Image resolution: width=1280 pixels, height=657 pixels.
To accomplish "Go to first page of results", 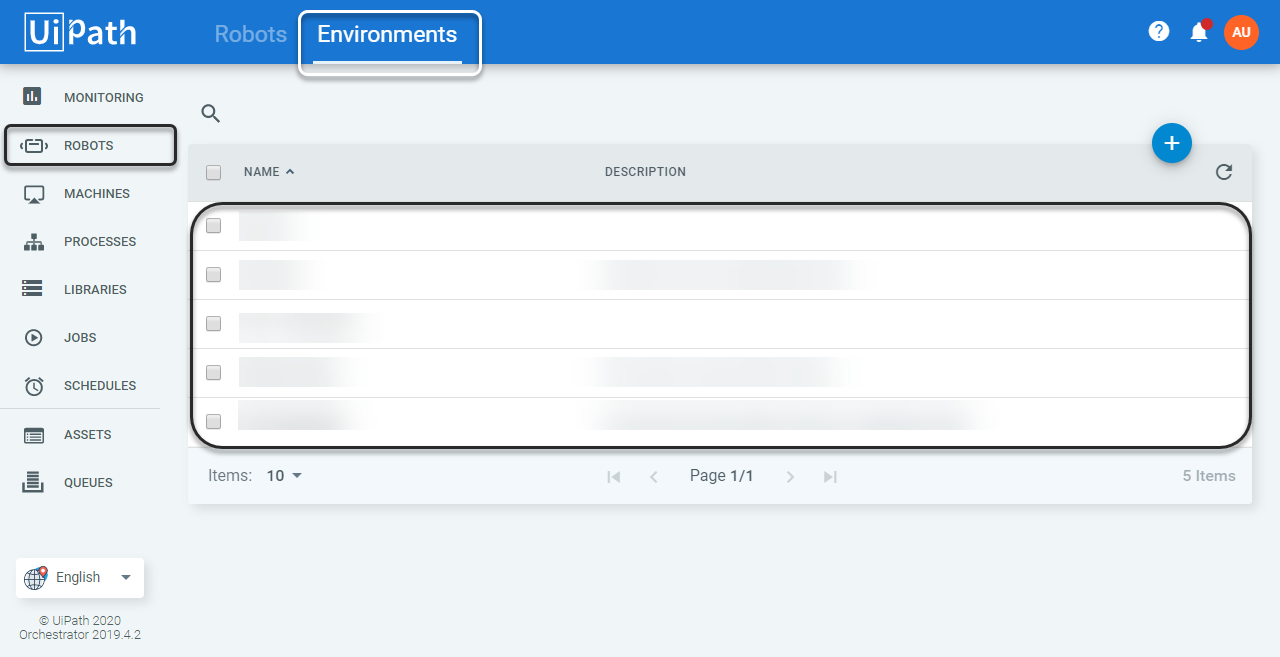I will [614, 477].
